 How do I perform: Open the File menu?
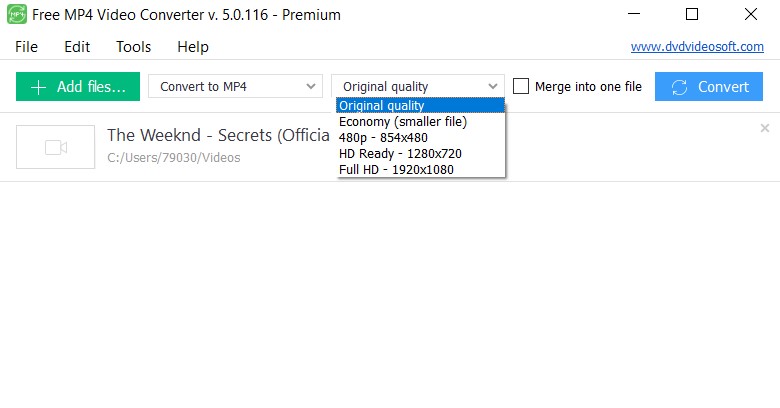tap(26, 47)
